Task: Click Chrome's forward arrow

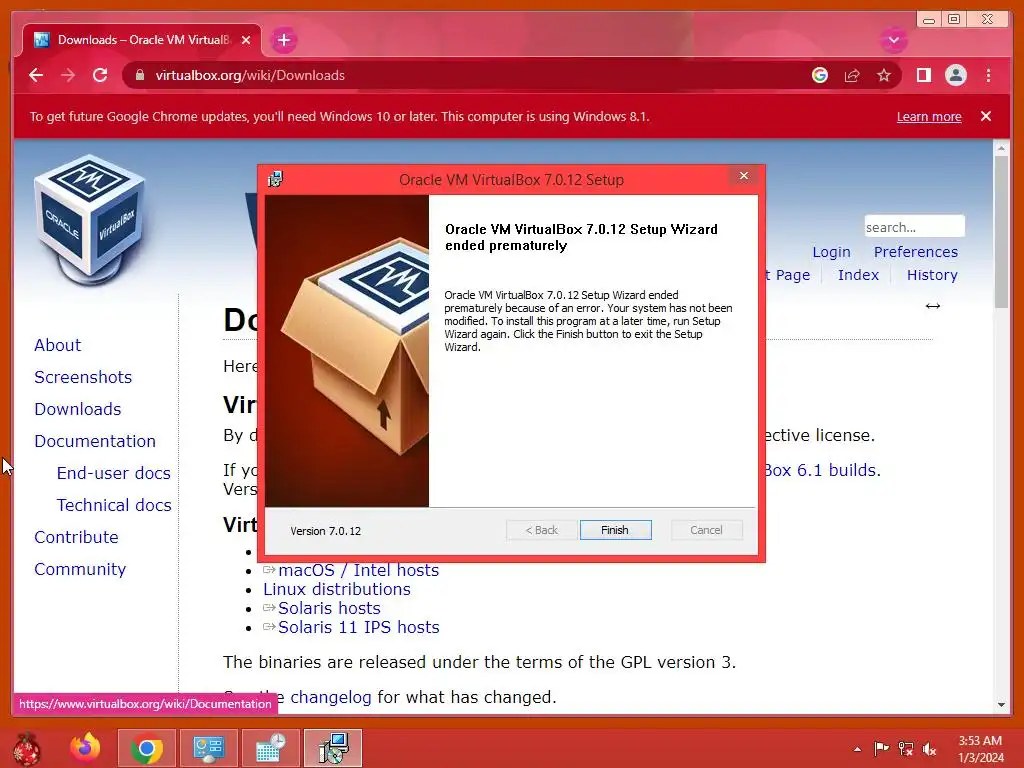Action: point(68,75)
